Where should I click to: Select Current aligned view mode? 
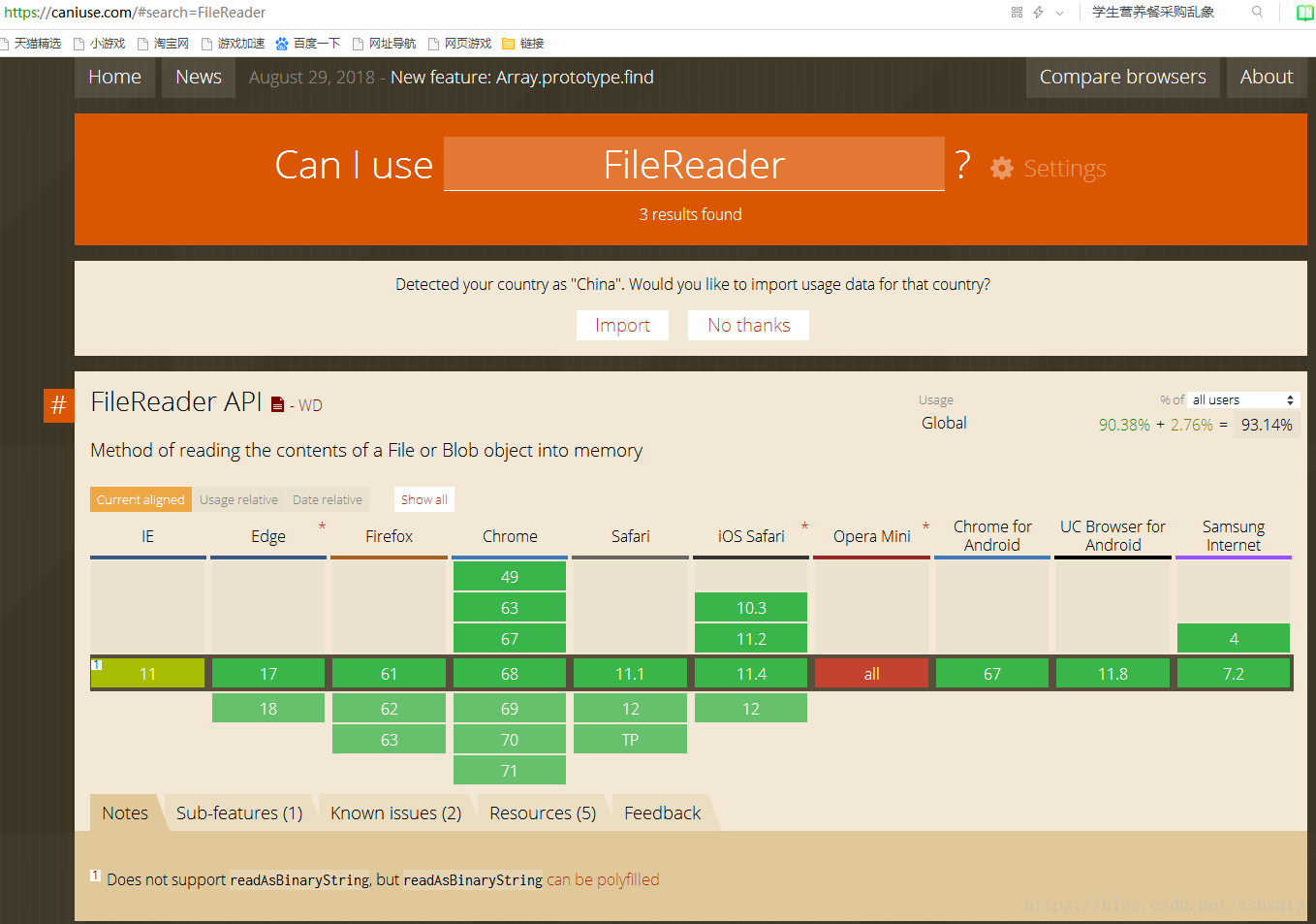pyautogui.click(x=141, y=499)
